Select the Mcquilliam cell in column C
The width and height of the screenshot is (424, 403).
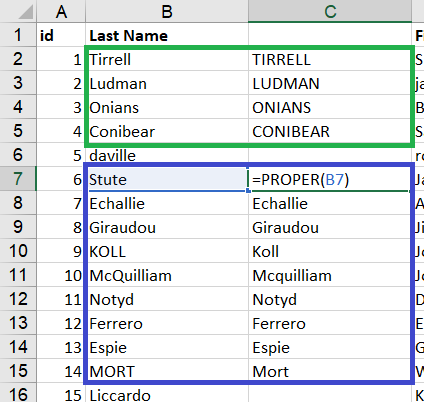330,275
